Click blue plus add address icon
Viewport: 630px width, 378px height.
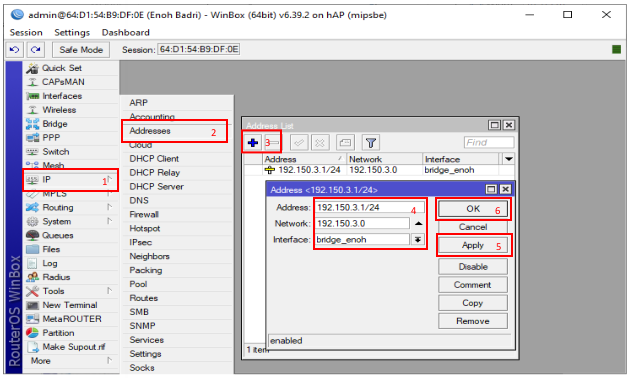point(253,143)
